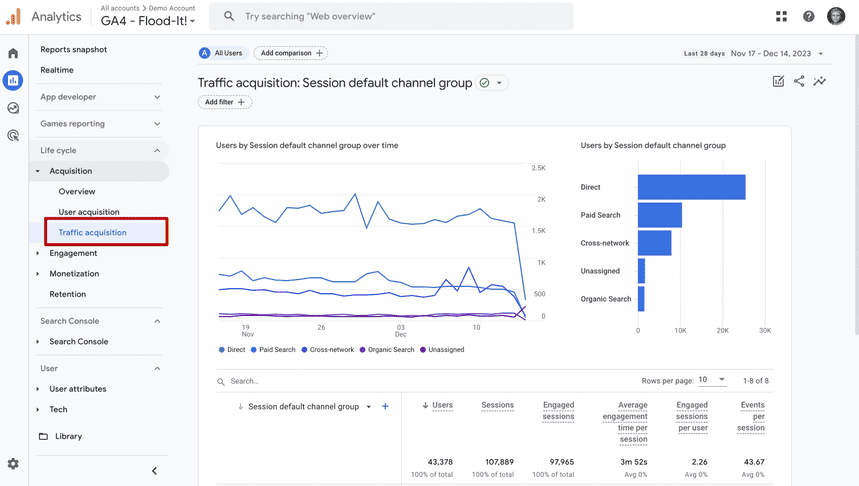Open the Admin gear settings
The image size is (859, 486).
(x=13, y=464)
